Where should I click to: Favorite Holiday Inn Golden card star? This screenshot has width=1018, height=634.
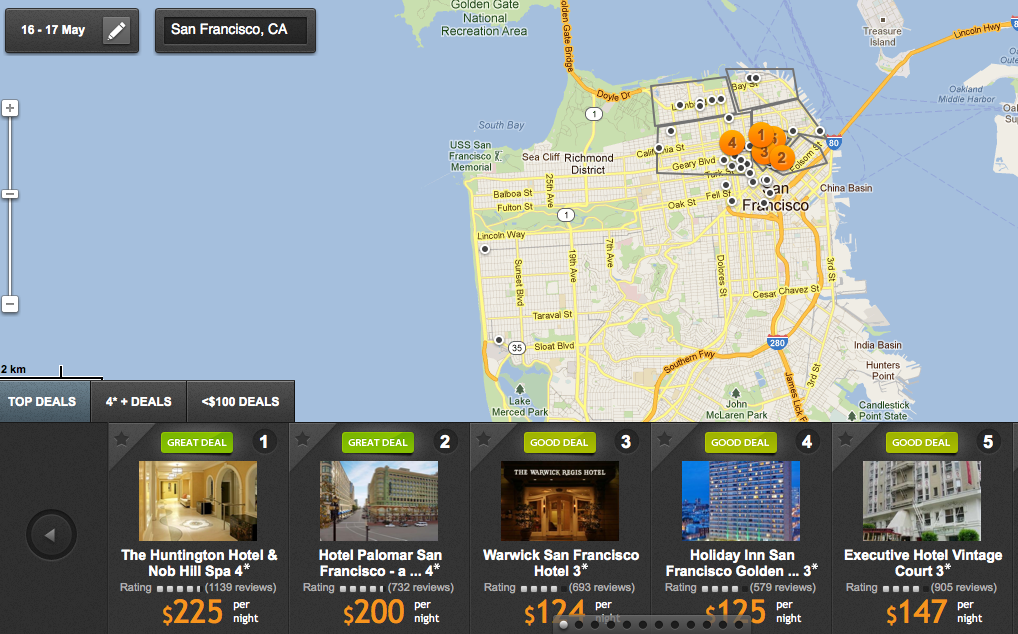[665, 440]
